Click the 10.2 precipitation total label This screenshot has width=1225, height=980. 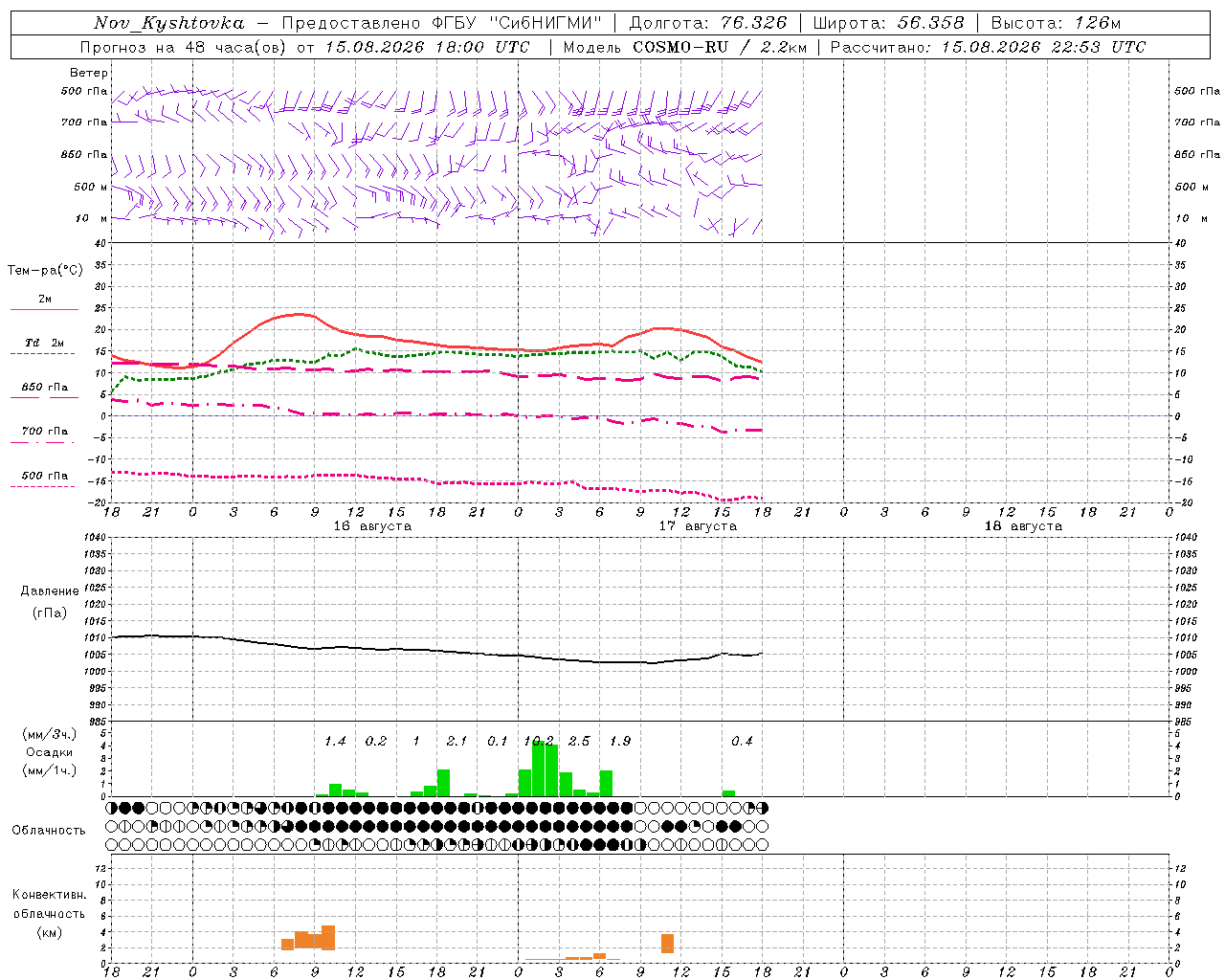point(539,741)
